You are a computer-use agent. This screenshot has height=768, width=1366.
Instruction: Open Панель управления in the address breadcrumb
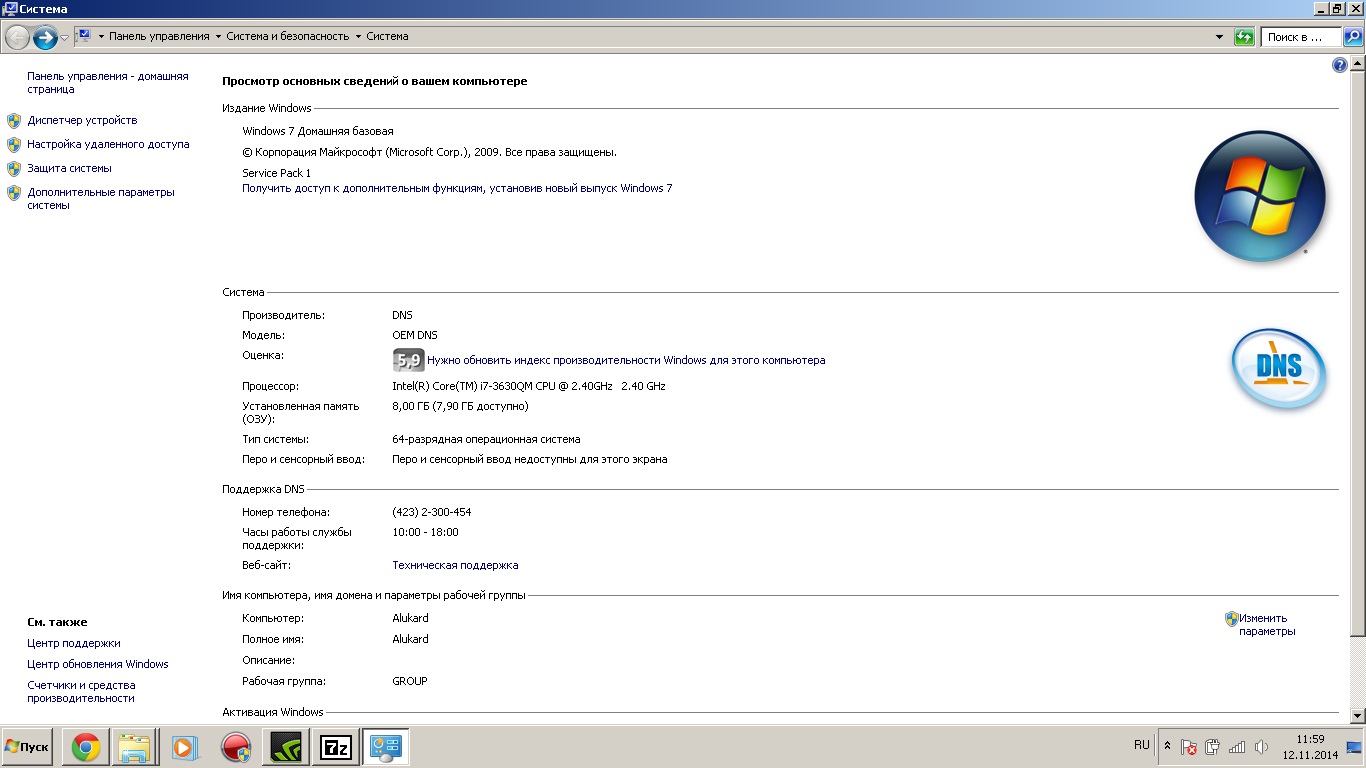[160, 36]
